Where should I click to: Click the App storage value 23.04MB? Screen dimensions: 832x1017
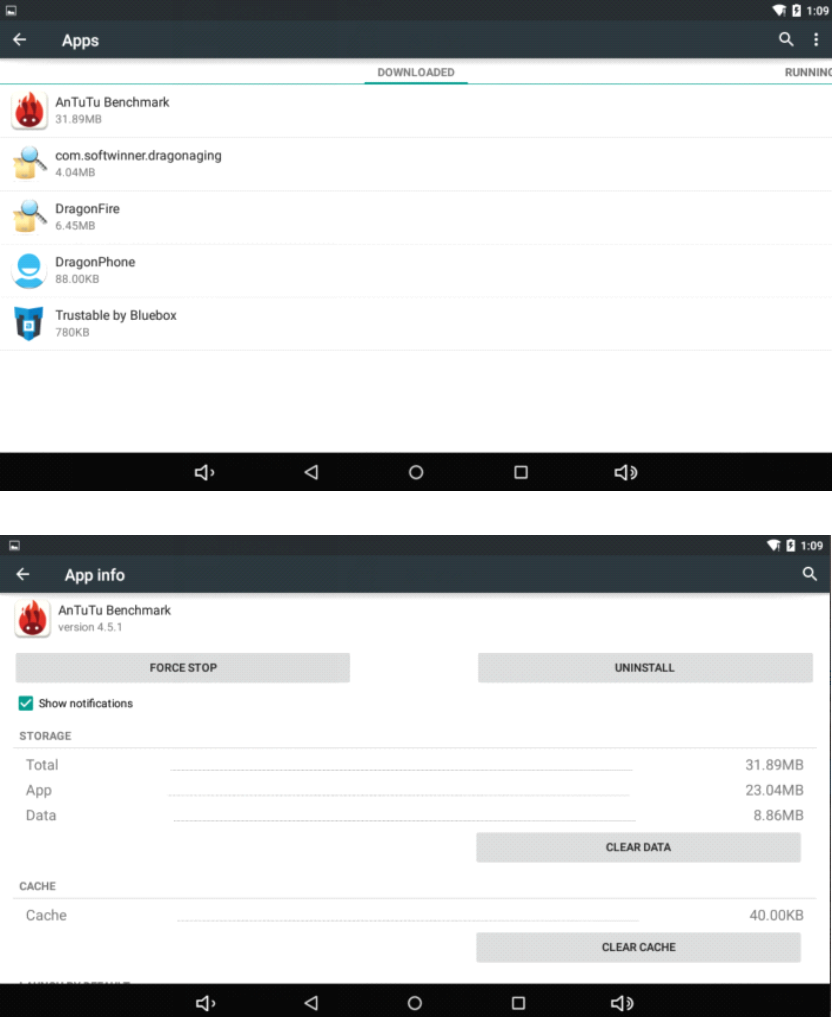774,790
